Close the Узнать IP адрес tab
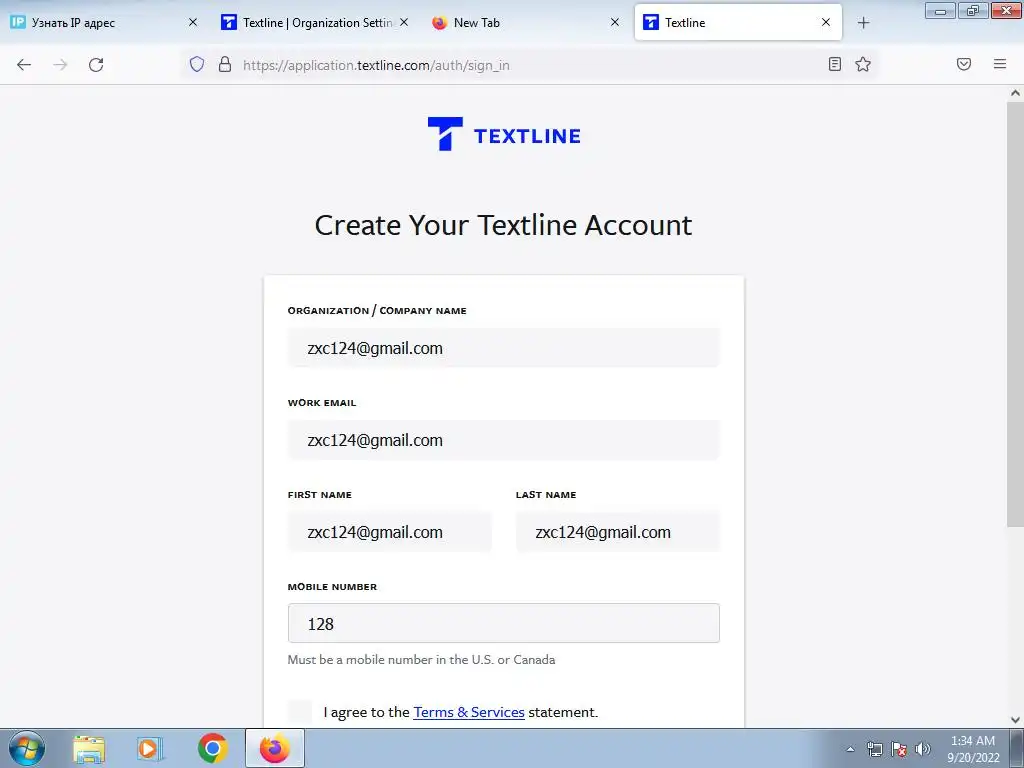 coord(193,22)
